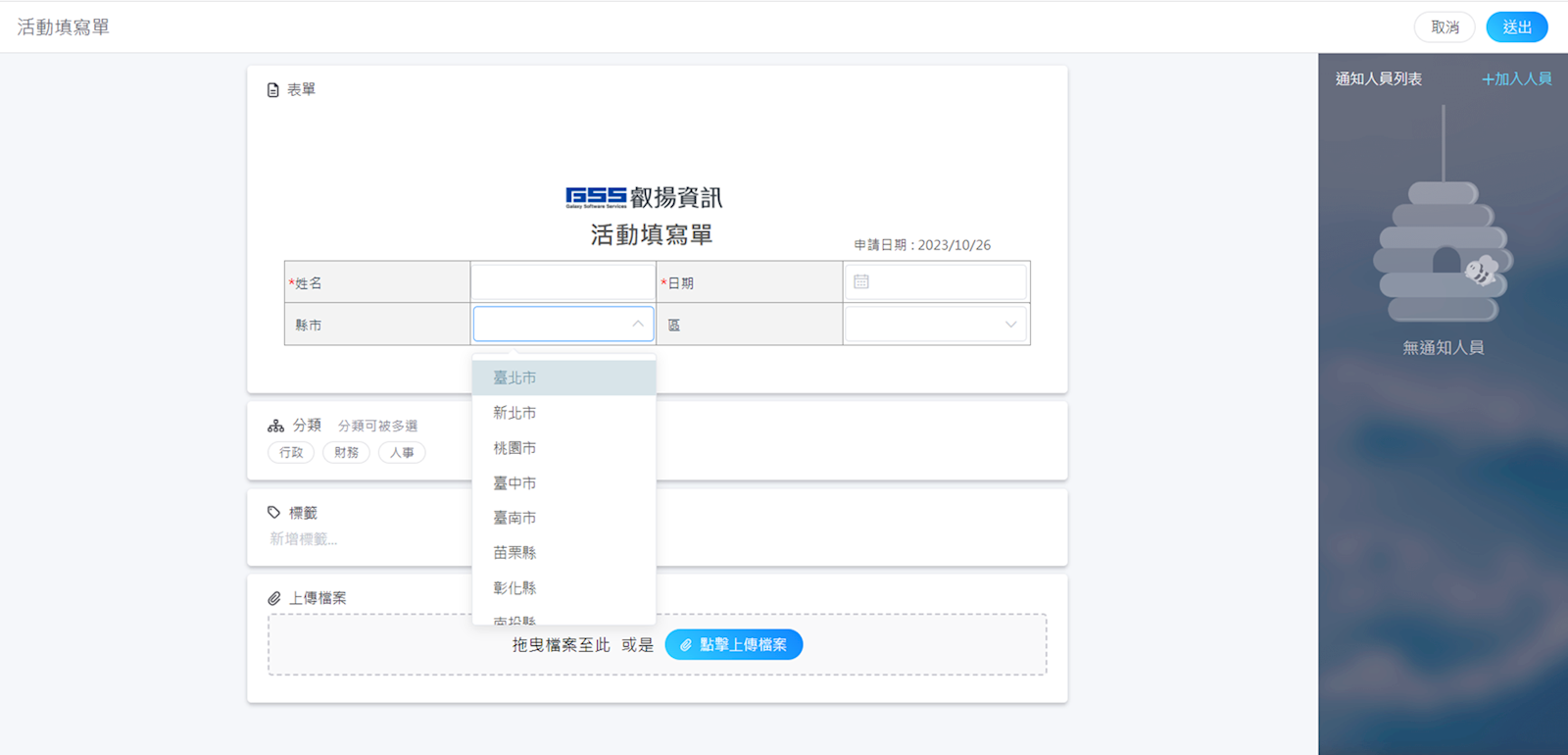This screenshot has height=755, width=1568.
Task: Click the tag icon beside 標籤
Action: 274,513
